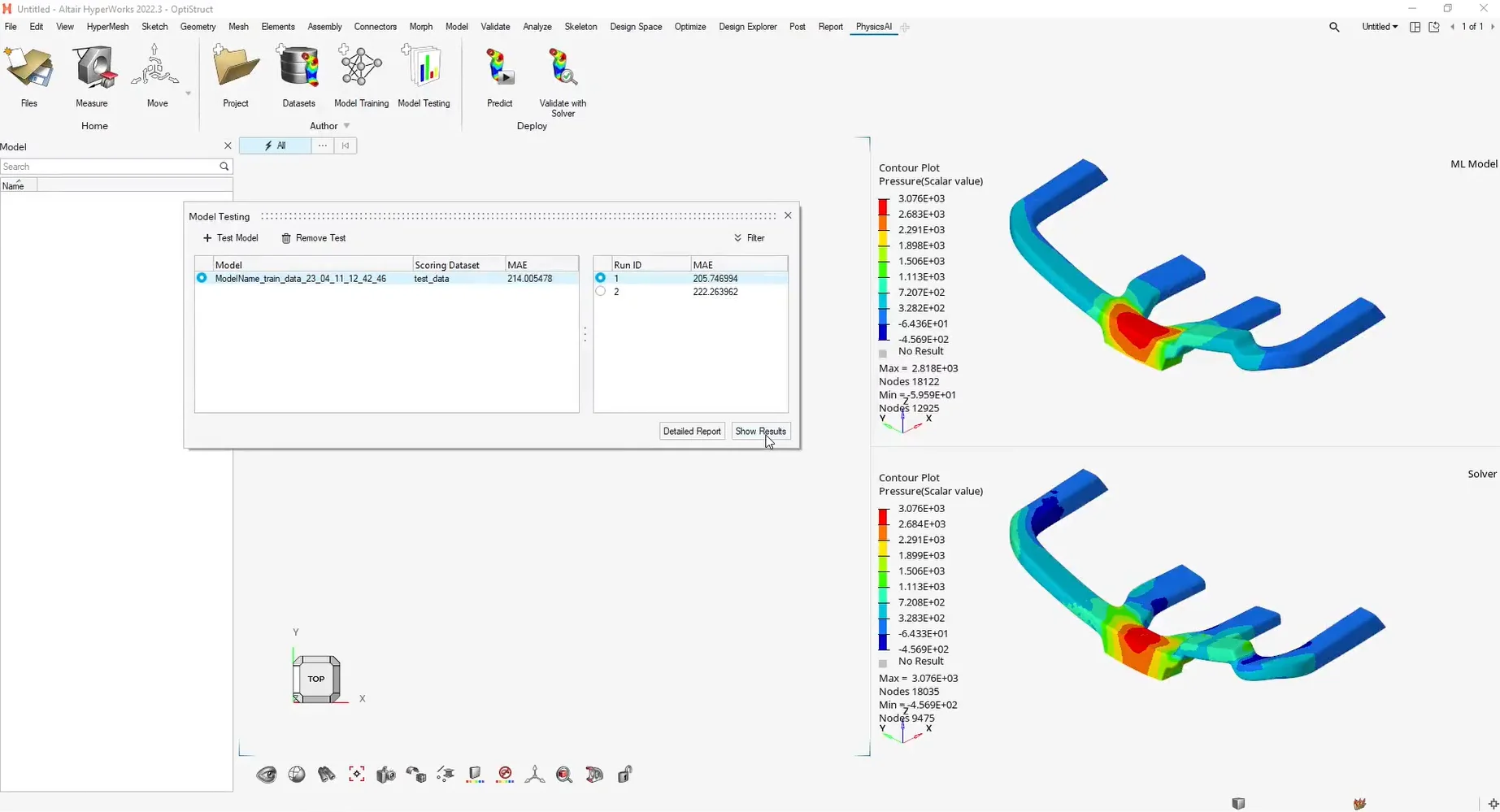This screenshot has width=1500, height=812.
Task: Expand the Author group dropdown arrow
Action: (x=347, y=126)
